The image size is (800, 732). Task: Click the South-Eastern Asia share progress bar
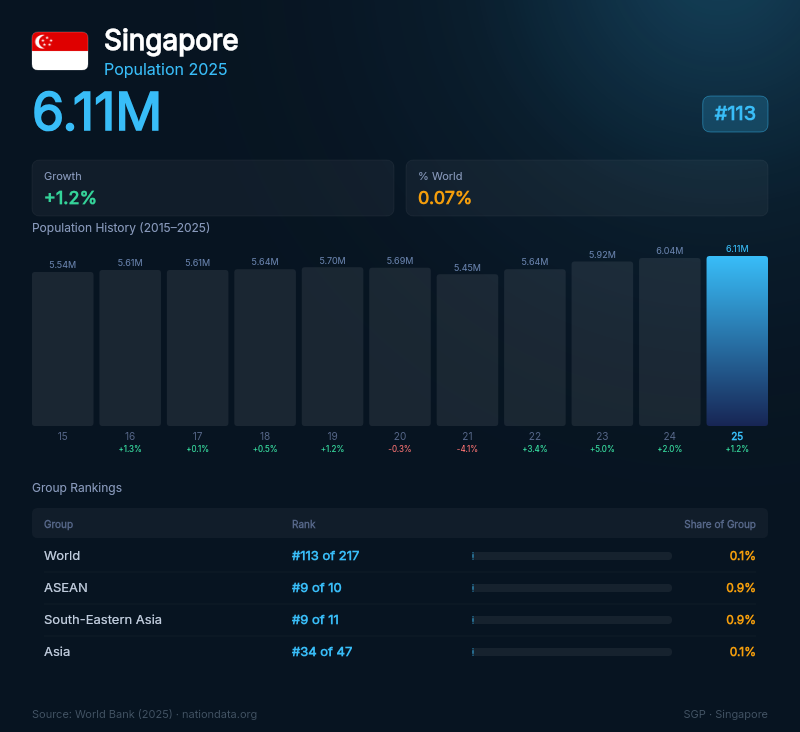[x=572, y=620]
